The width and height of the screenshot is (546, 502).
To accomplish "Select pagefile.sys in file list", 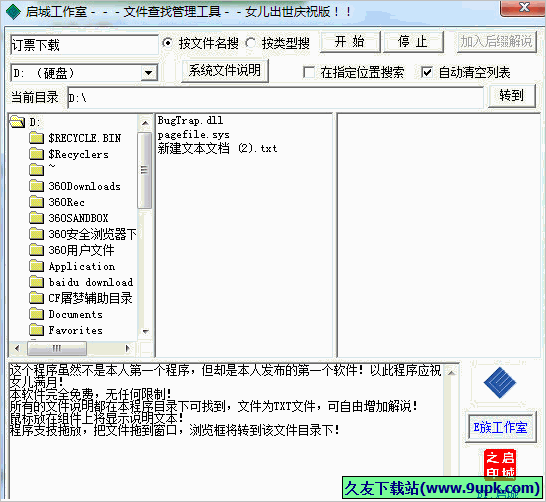I will click(194, 135).
